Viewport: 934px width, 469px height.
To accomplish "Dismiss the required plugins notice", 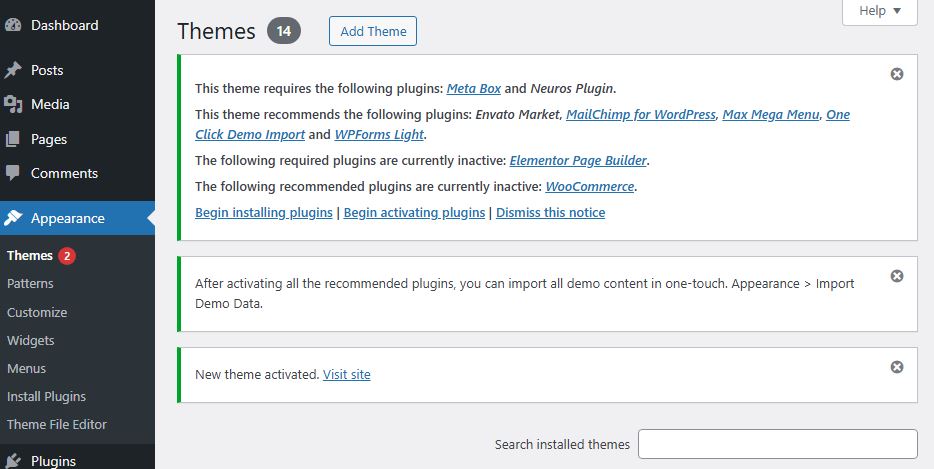I will click(897, 74).
